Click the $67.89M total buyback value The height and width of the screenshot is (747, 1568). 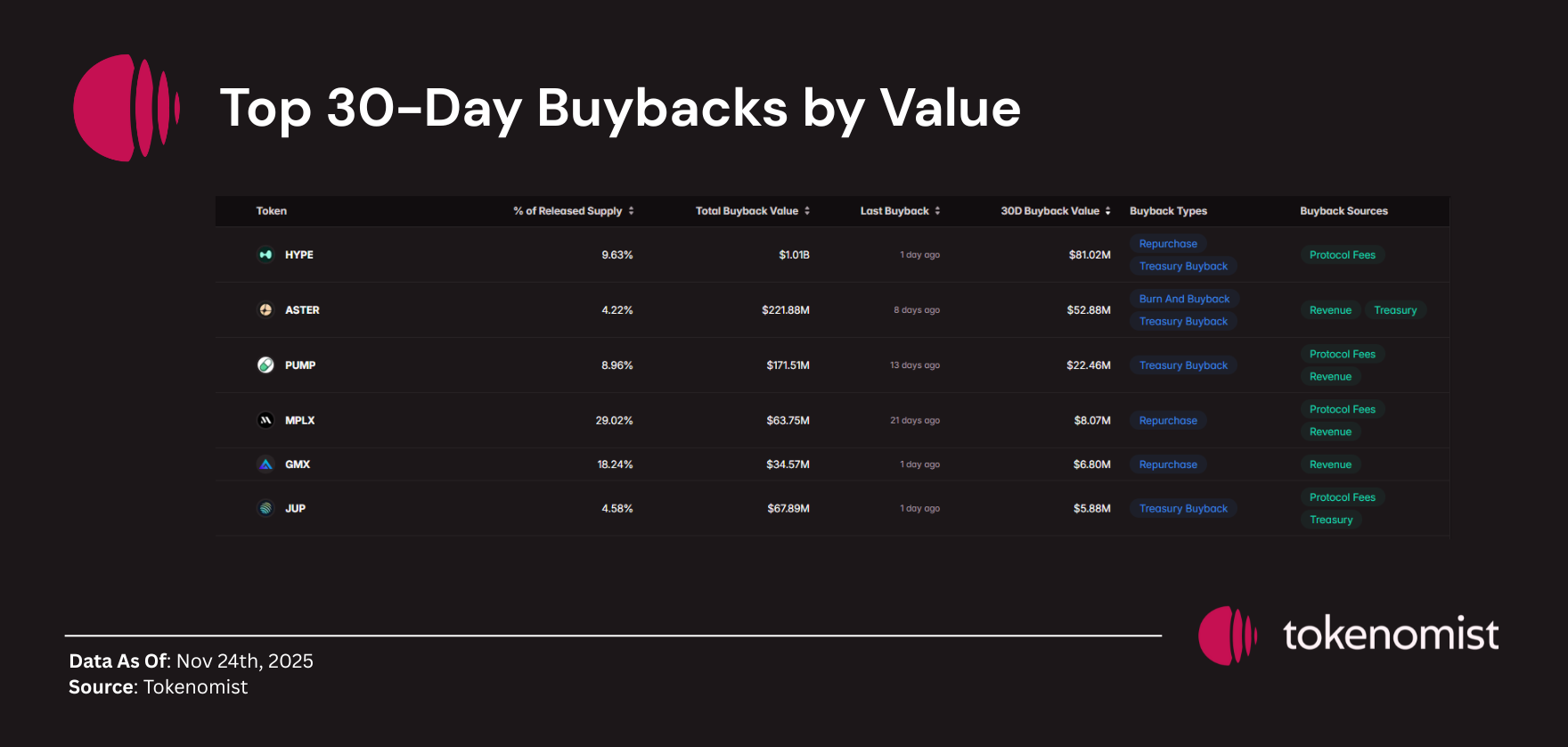point(788,509)
